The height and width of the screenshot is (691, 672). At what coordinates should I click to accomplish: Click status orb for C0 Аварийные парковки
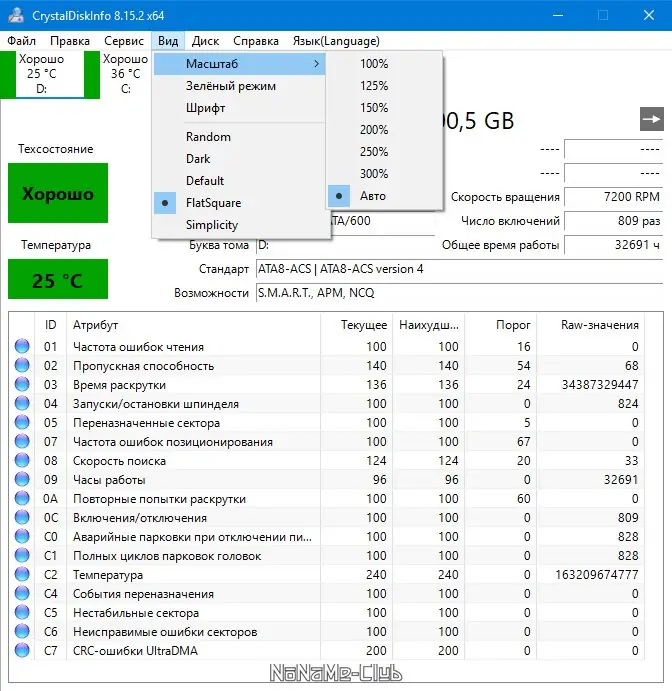click(x=22, y=536)
